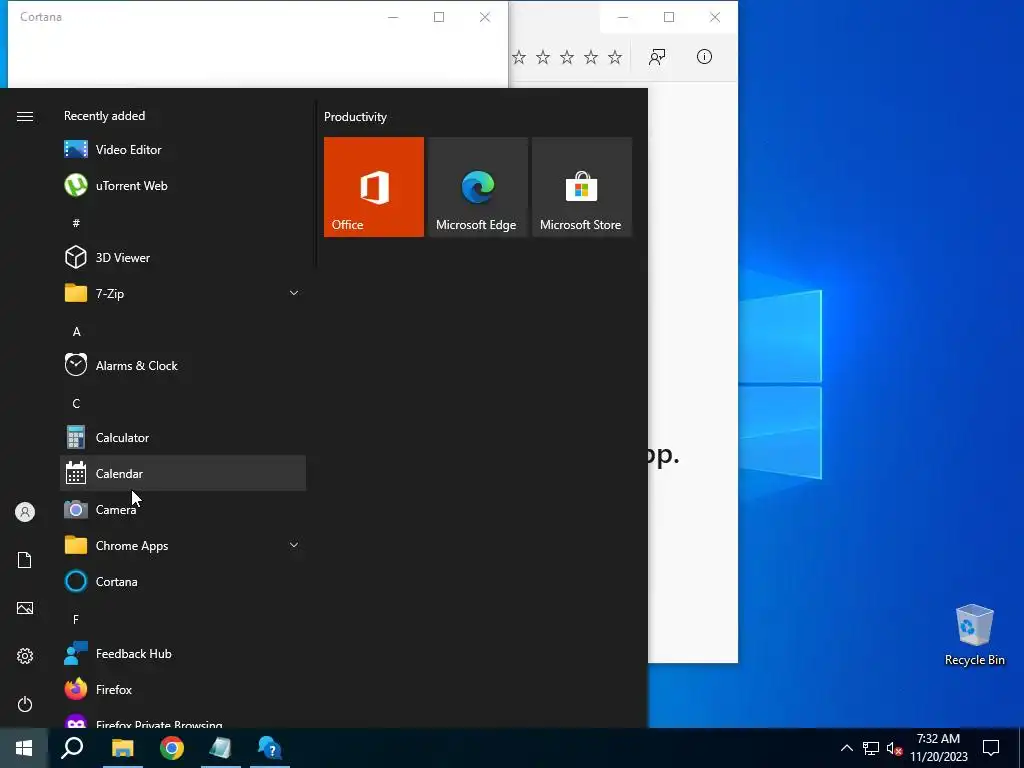Open Video Editor from Recently added

tap(183, 150)
